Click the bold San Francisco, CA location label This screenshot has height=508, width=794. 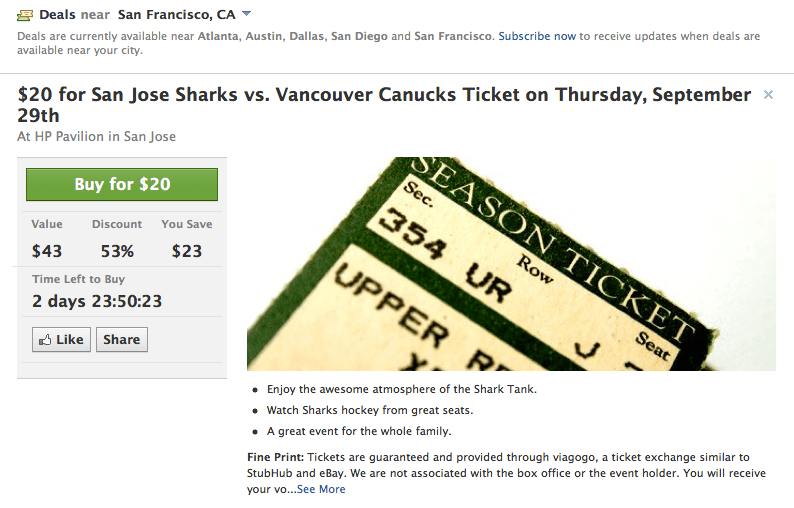pos(177,15)
